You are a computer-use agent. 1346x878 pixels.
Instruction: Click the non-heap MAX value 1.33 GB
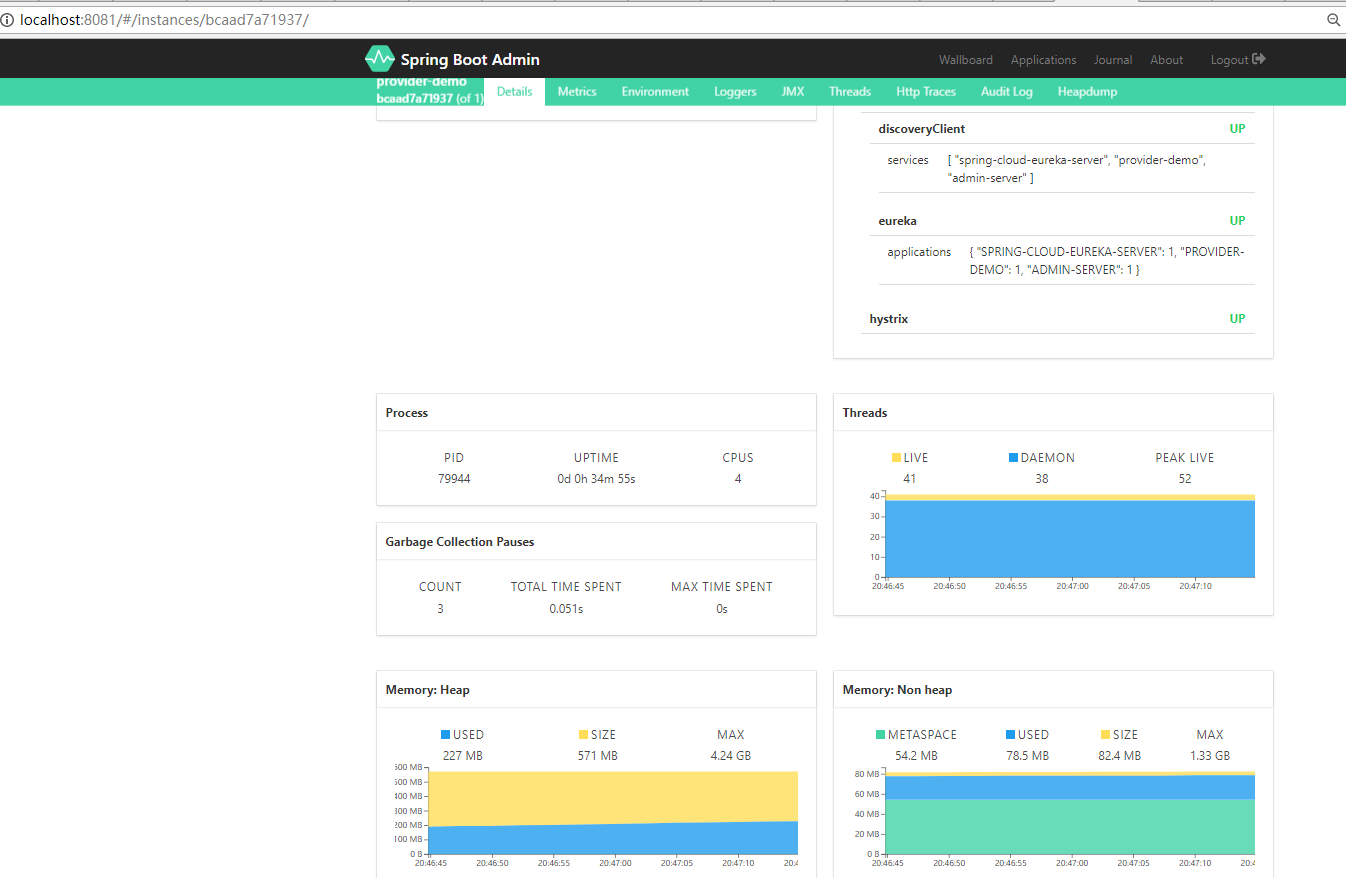coord(1210,756)
